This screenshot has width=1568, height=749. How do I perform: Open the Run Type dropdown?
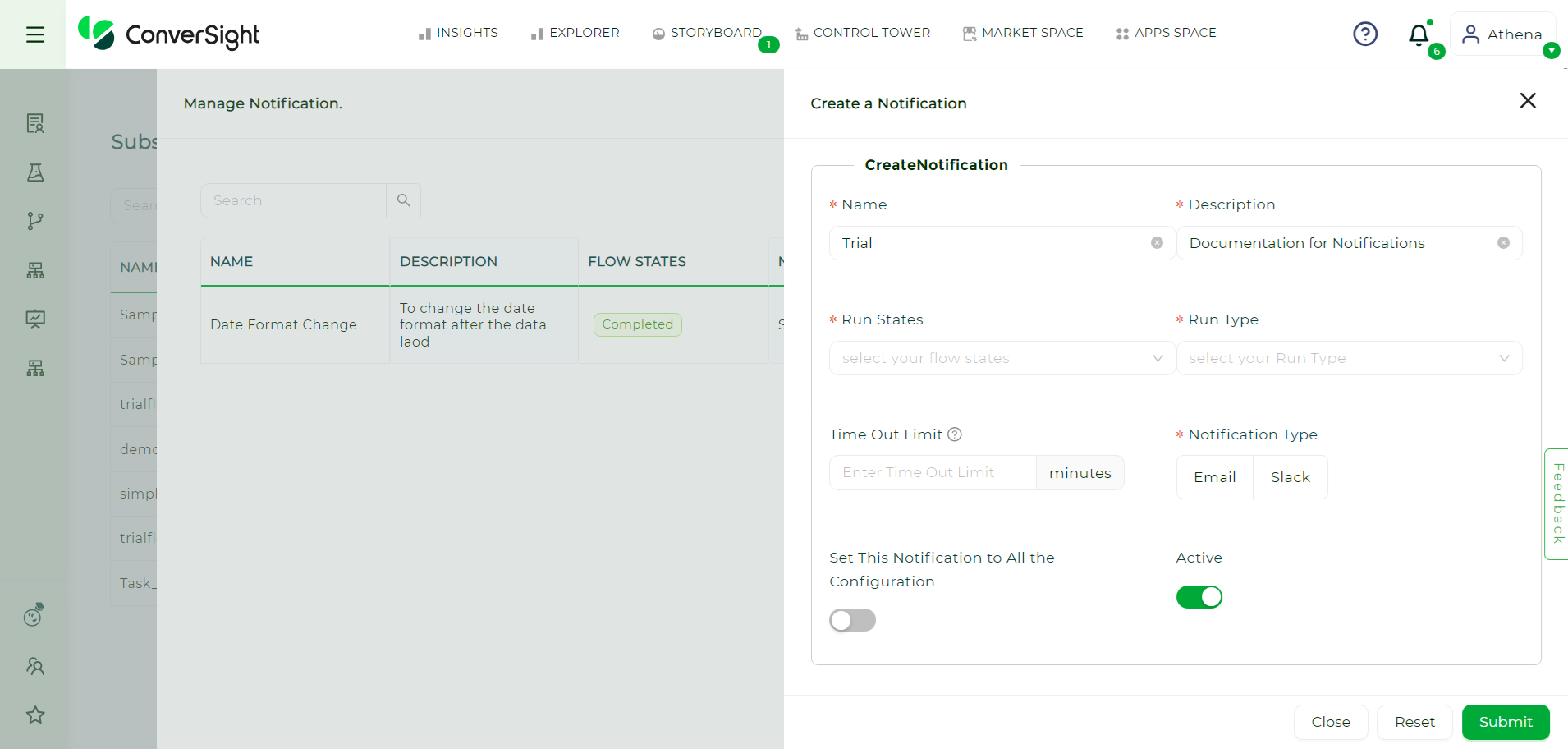coord(1349,358)
